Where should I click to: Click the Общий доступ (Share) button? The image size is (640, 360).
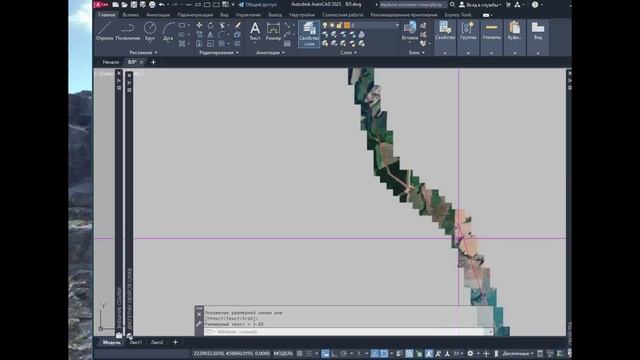tap(258, 4)
